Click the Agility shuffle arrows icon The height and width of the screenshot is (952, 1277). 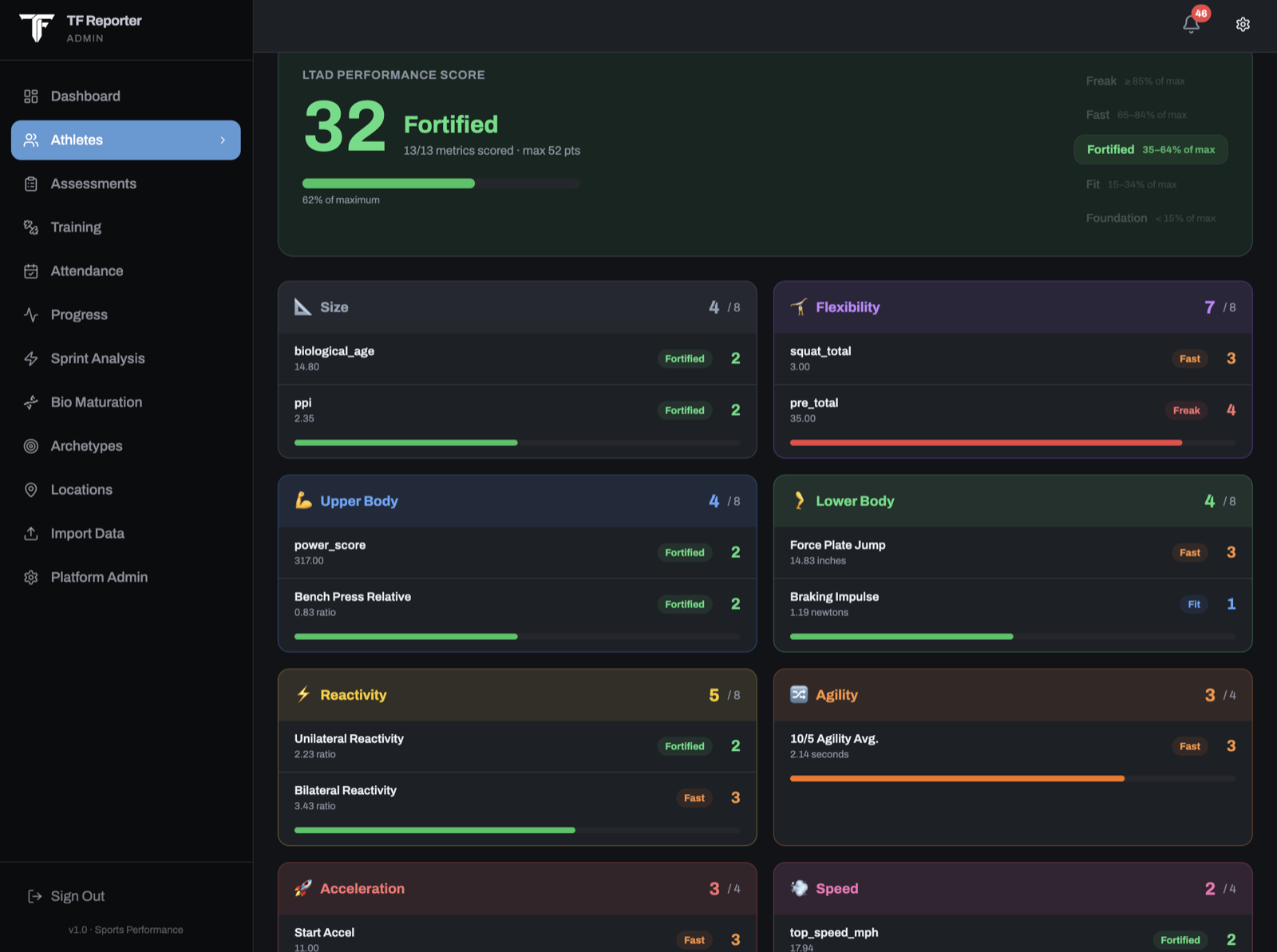point(799,694)
